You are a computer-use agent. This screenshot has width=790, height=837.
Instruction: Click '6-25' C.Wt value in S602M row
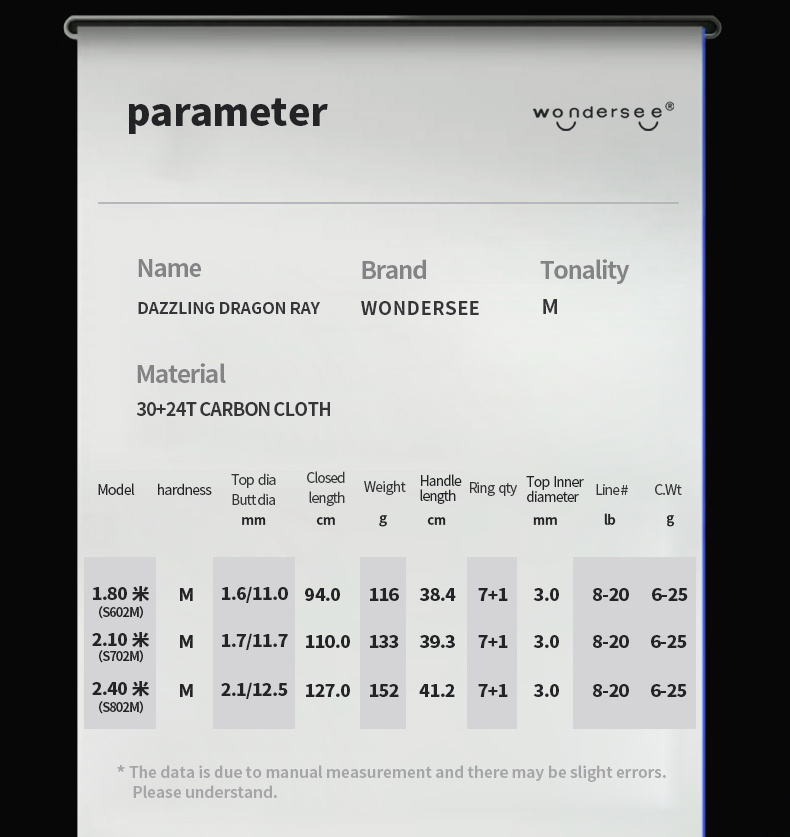point(669,595)
